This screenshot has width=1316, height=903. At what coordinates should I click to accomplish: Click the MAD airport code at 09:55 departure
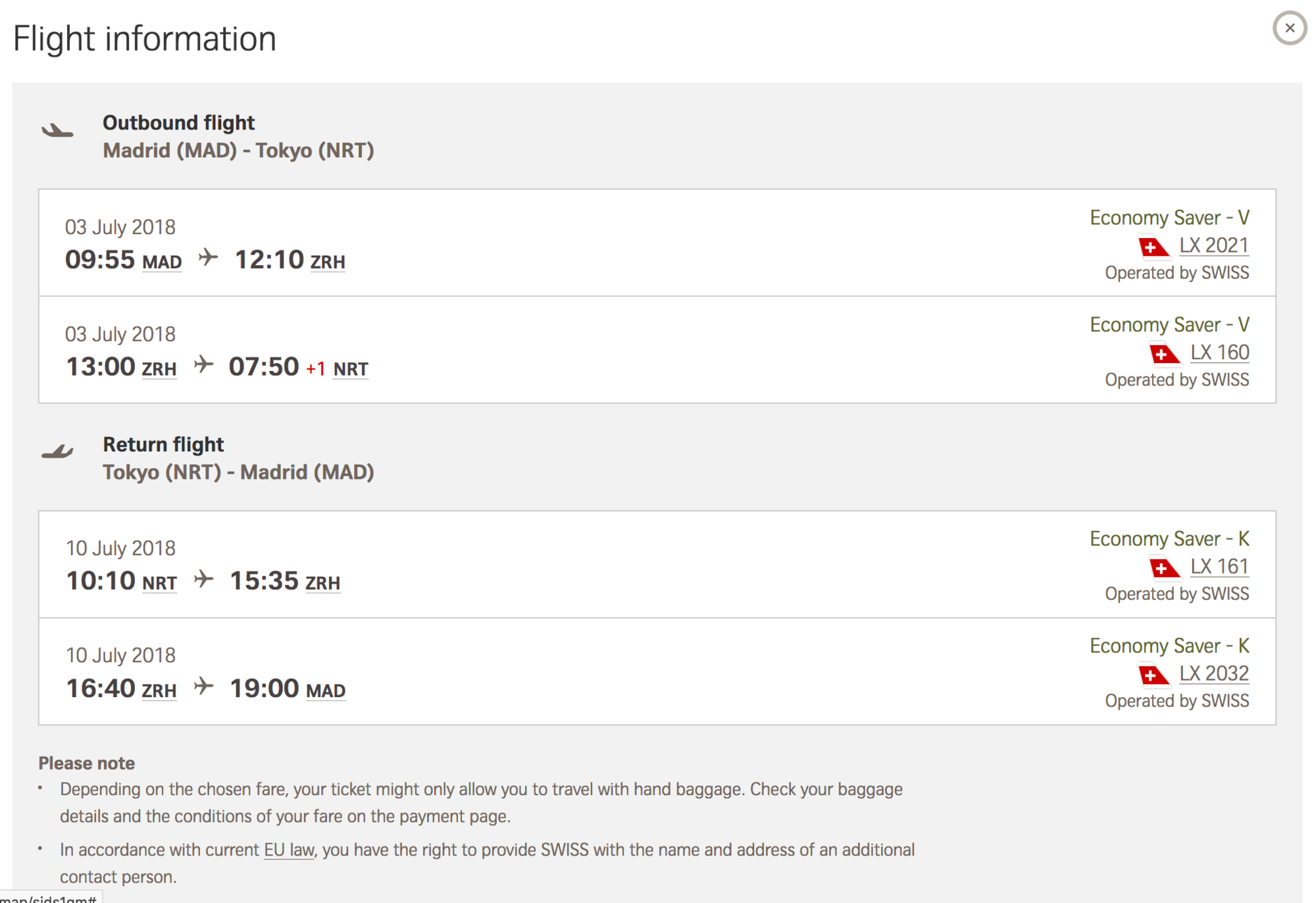162,262
